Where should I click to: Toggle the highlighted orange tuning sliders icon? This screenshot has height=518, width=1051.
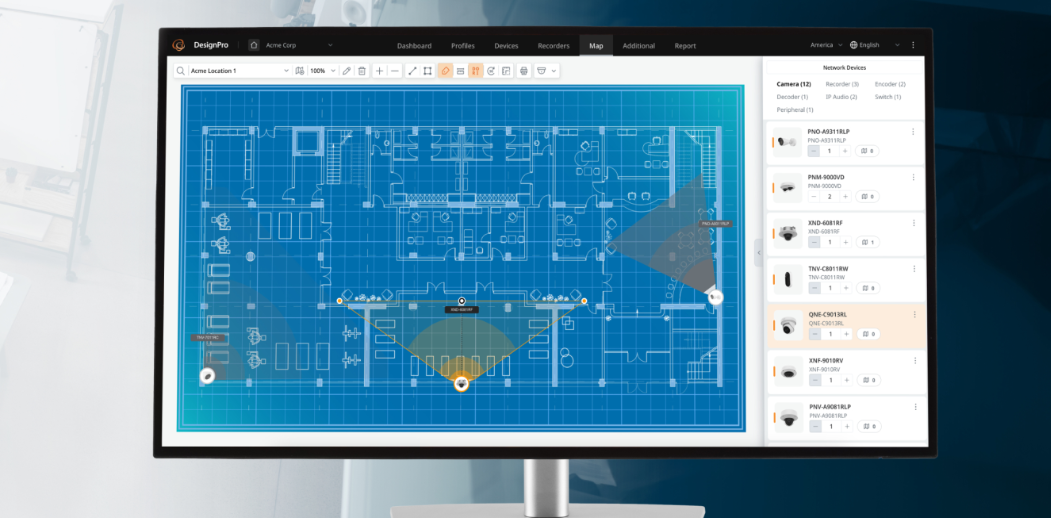coord(476,70)
